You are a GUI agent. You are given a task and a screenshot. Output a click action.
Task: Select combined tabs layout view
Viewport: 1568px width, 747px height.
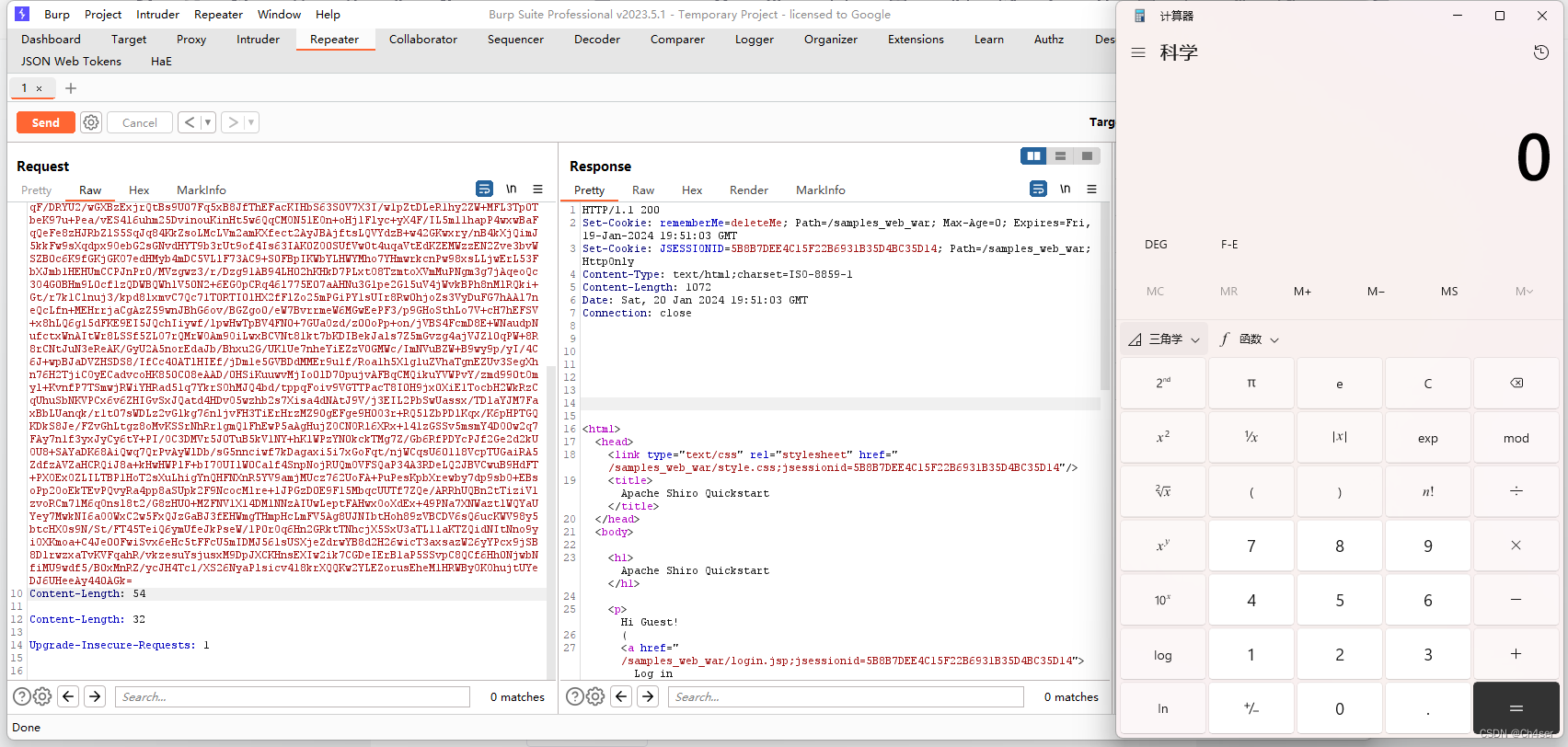pyautogui.click(x=1087, y=156)
